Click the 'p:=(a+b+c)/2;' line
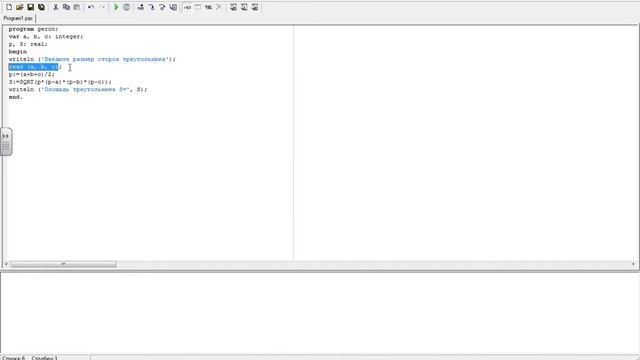The image size is (640, 360). 31,74
